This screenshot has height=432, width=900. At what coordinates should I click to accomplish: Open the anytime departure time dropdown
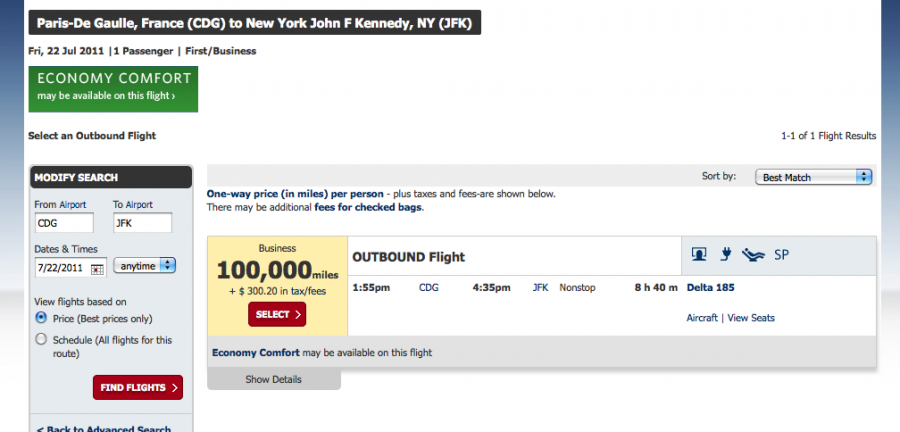click(x=145, y=266)
